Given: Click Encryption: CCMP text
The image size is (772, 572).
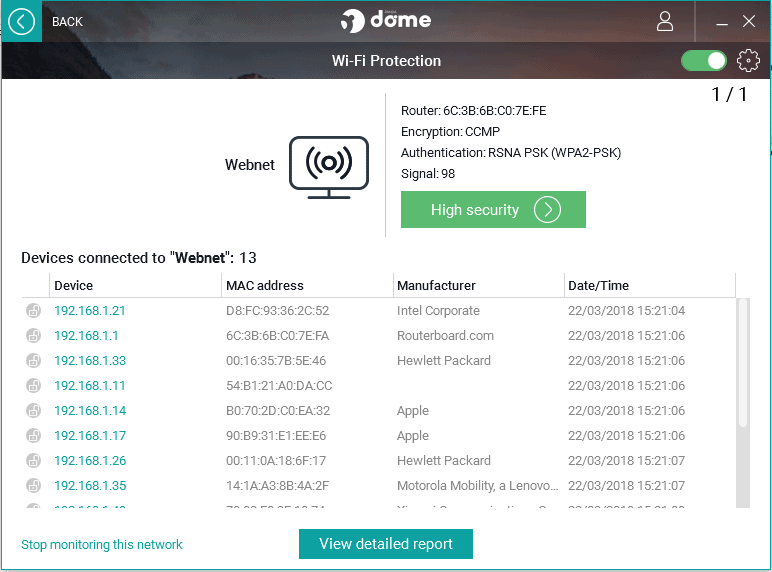Looking at the screenshot, I should tap(450, 132).
